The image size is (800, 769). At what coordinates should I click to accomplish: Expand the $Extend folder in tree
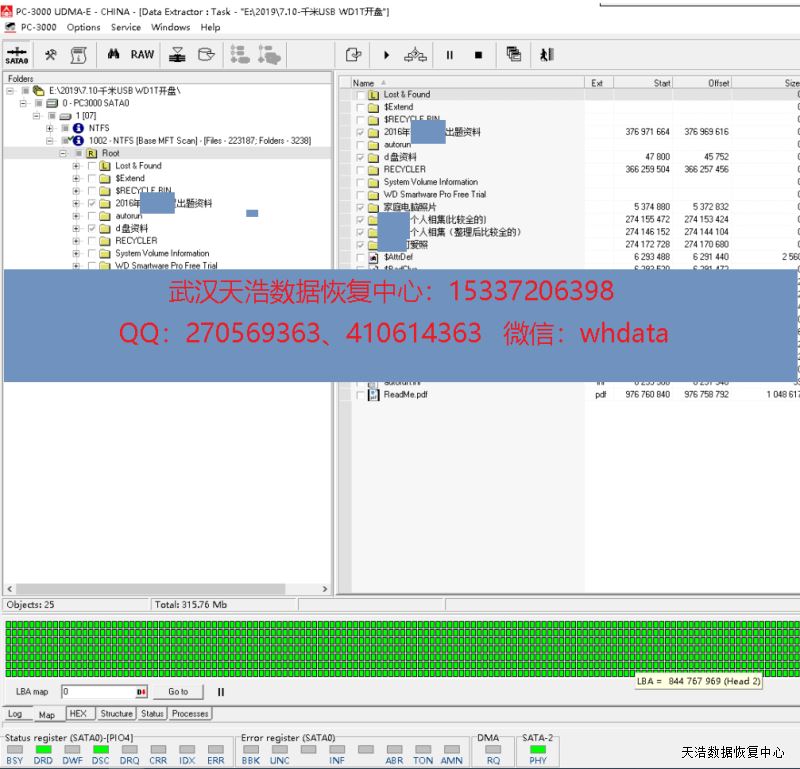pyautogui.click(x=76, y=178)
